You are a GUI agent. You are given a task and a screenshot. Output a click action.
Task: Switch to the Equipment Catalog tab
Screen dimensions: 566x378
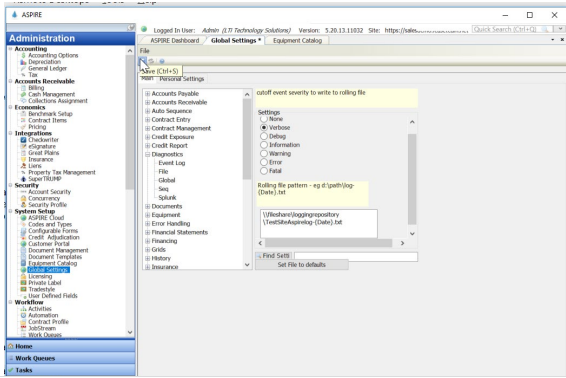[297, 40]
